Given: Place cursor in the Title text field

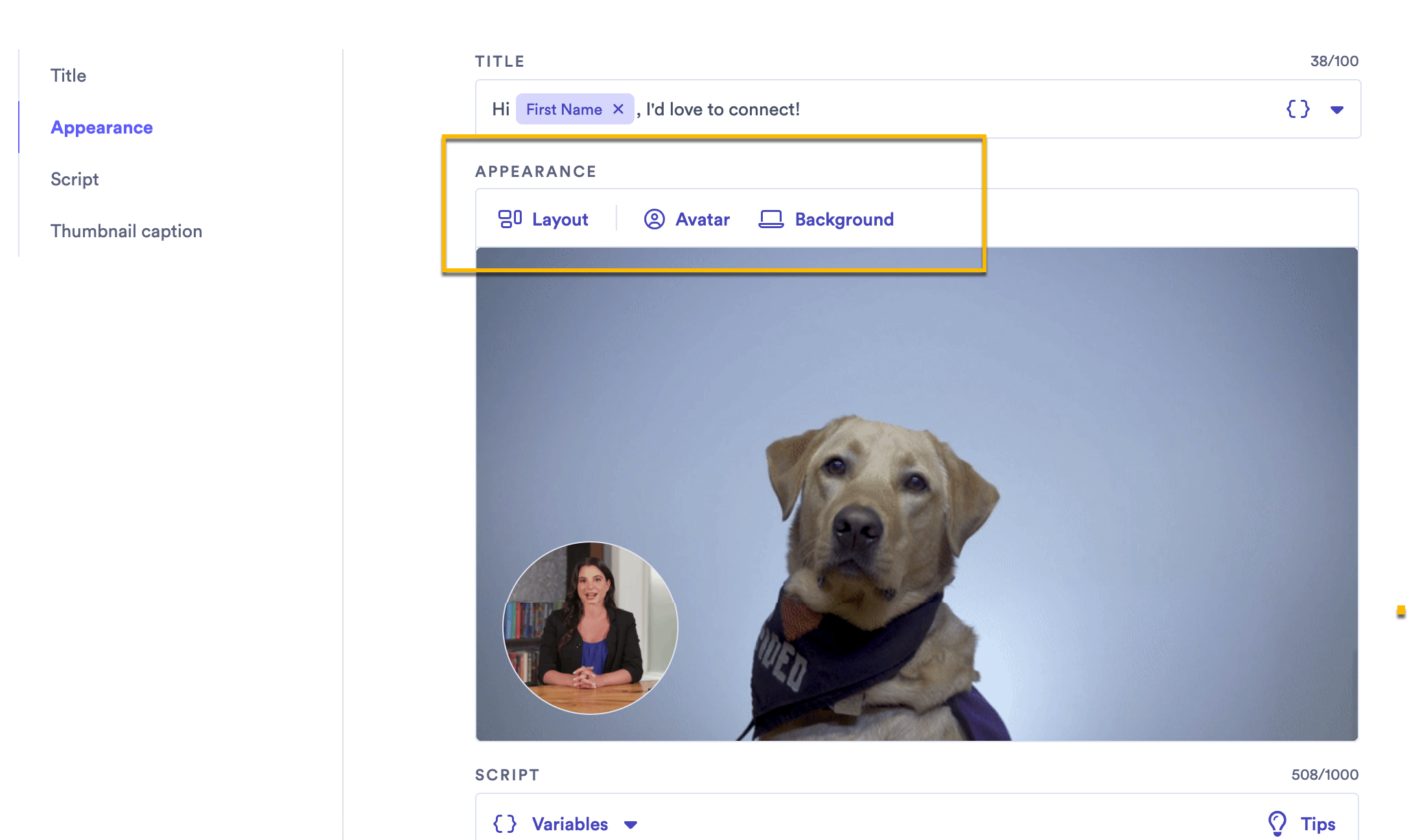Looking at the screenshot, I should click(907, 109).
